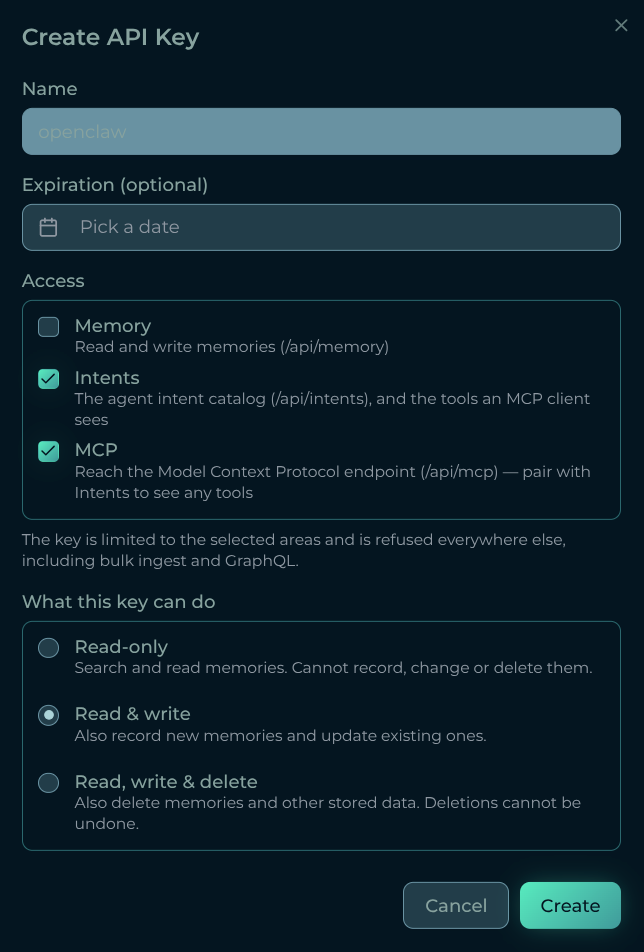Click the Expiration (optional) label
Viewport: 644px width, 952px height.
pyautogui.click(x=115, y=185)
